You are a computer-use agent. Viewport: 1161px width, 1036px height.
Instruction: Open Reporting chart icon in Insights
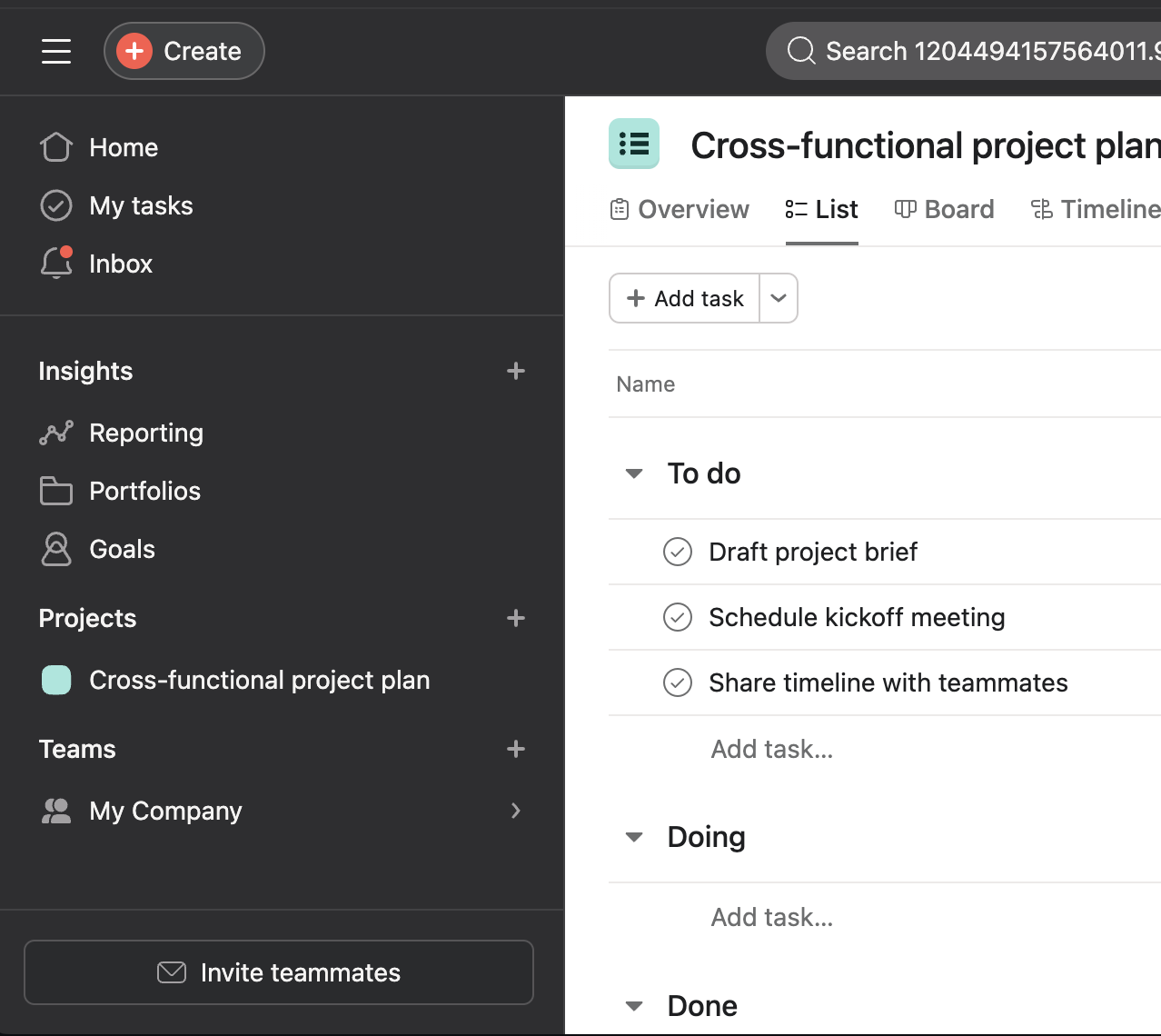click(x=56, y=433)
